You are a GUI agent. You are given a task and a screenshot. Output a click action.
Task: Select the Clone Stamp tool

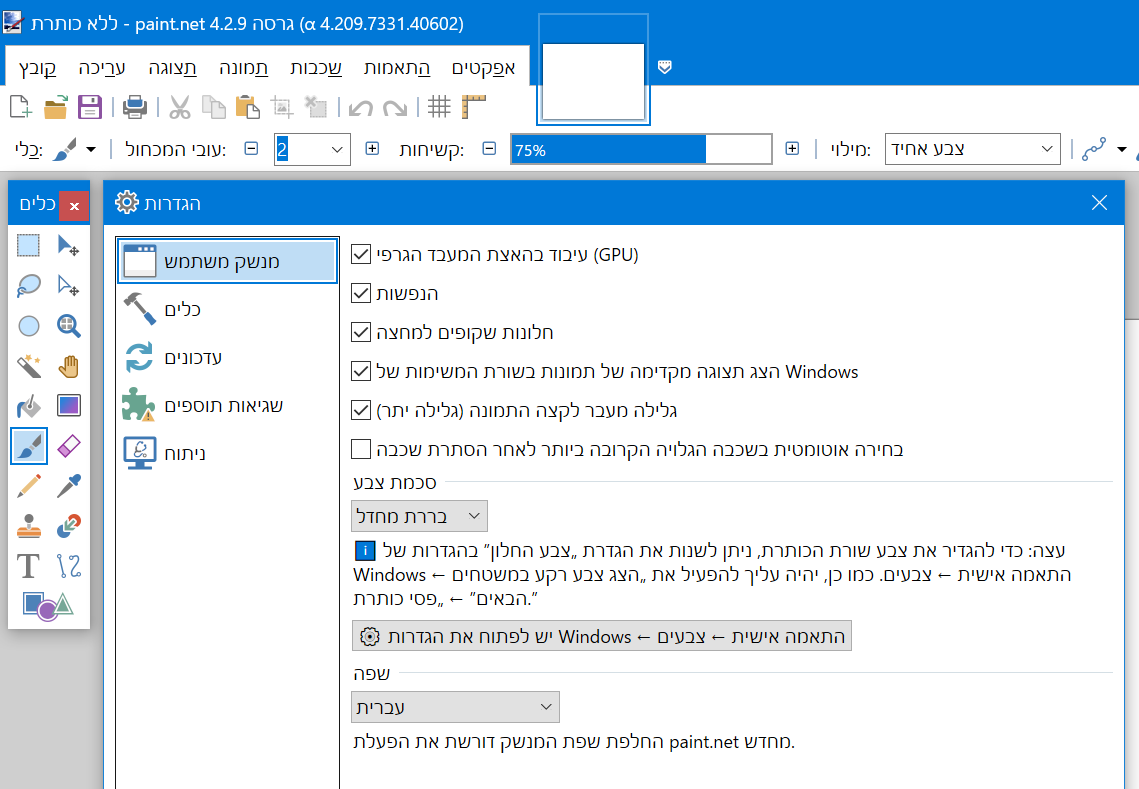[x=28, y=525]
